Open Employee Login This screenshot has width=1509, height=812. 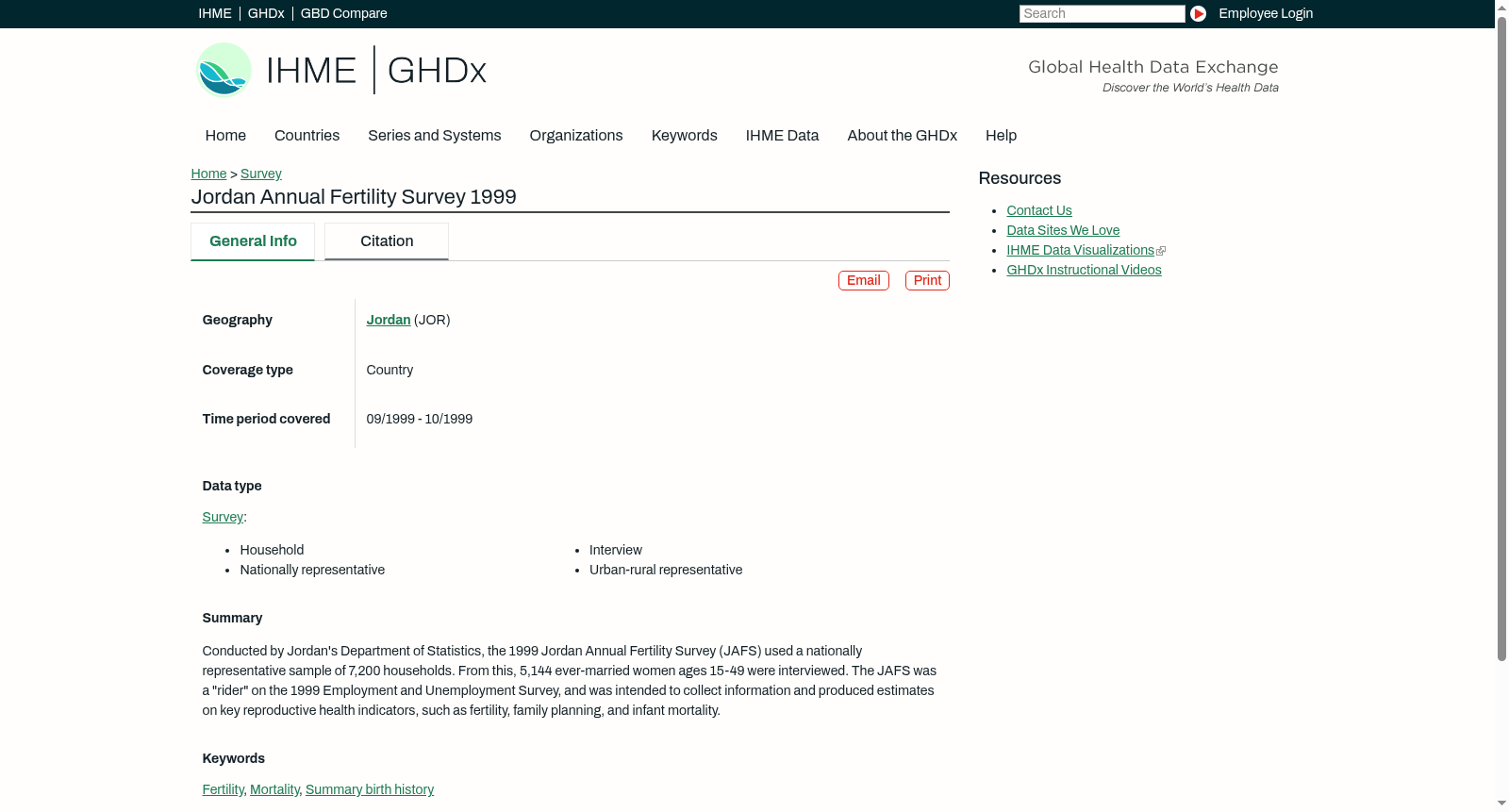(x=1266, y=13)
